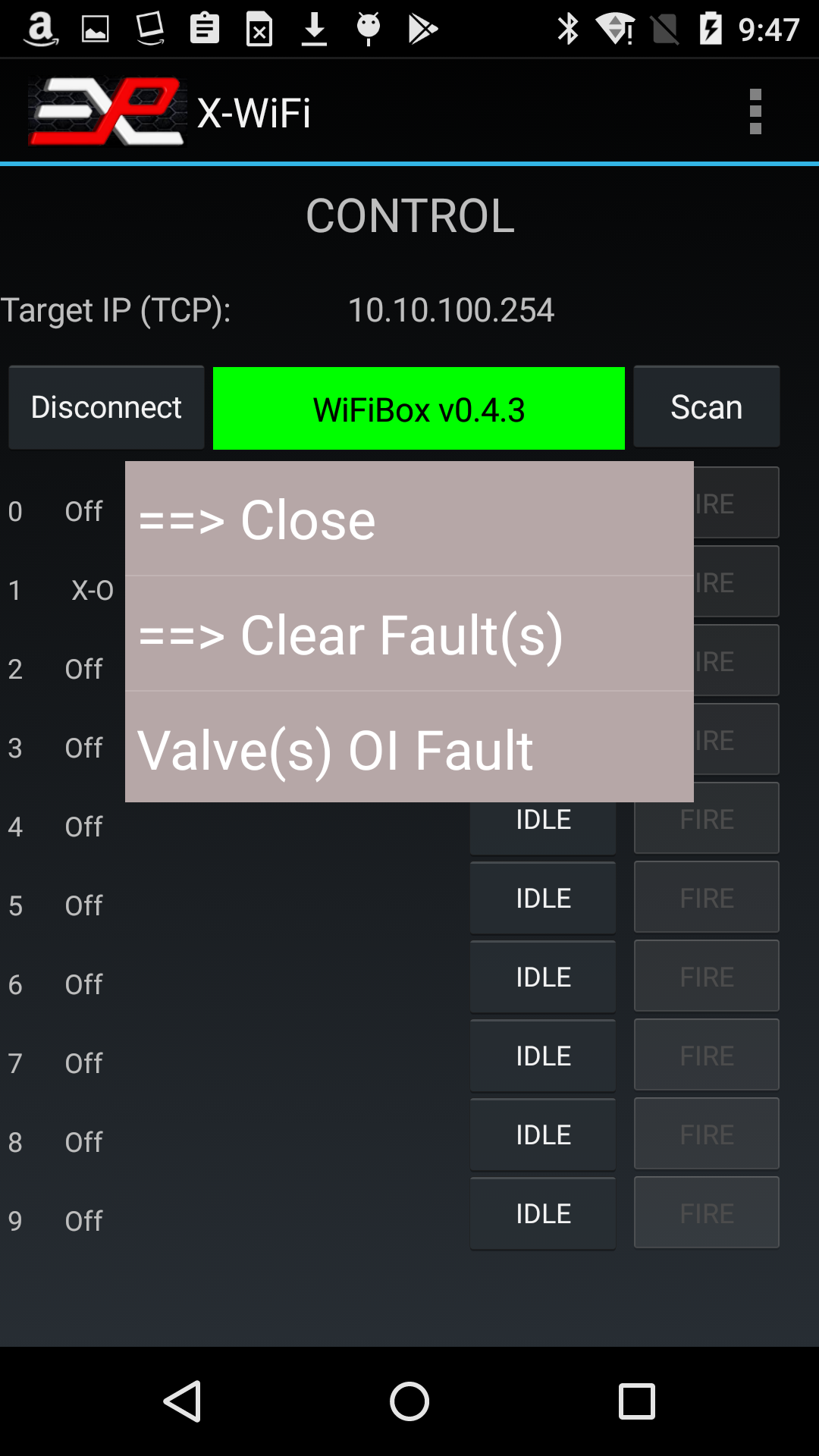Choose Clear Fault(s) from the popup
The width and height of the screenshot is (819, 1456).
tap(409, 635)
